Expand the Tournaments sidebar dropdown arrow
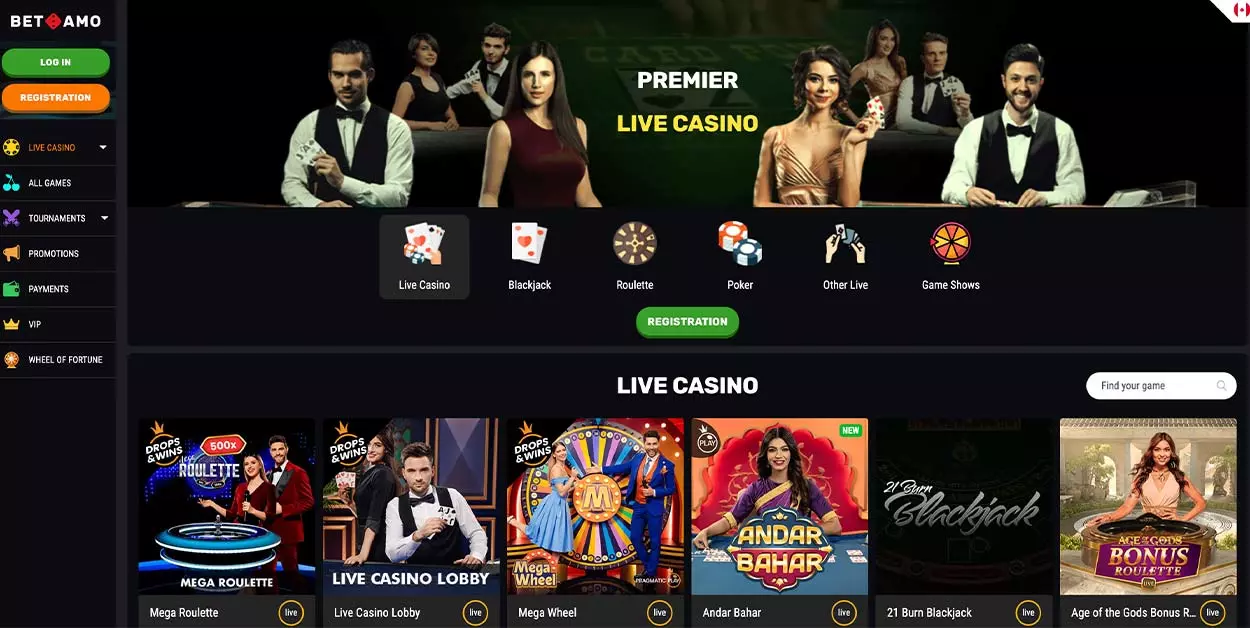 (x=104, y=218)
